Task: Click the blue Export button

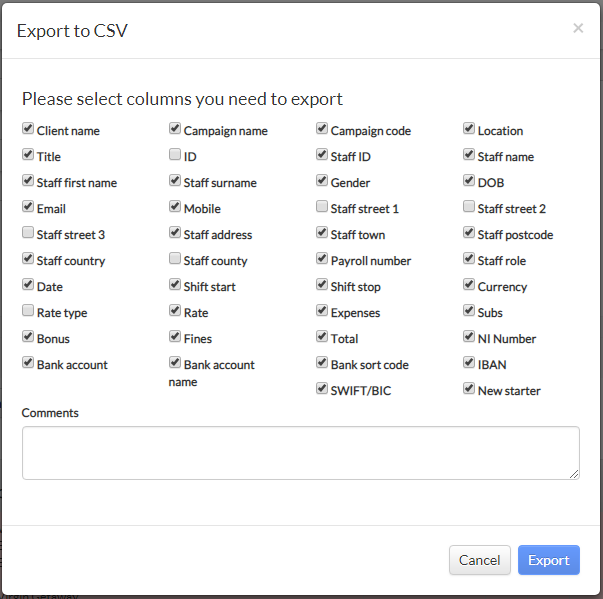Action: pos(549,560)
